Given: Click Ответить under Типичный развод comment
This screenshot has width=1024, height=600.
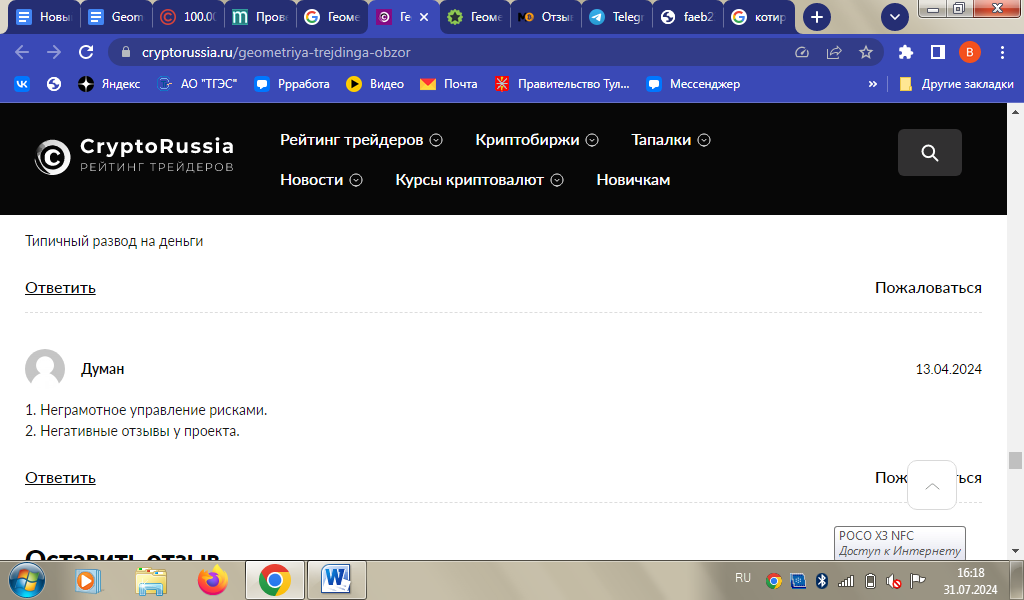Looking at the screenshot, I should (x=60, y=287).
